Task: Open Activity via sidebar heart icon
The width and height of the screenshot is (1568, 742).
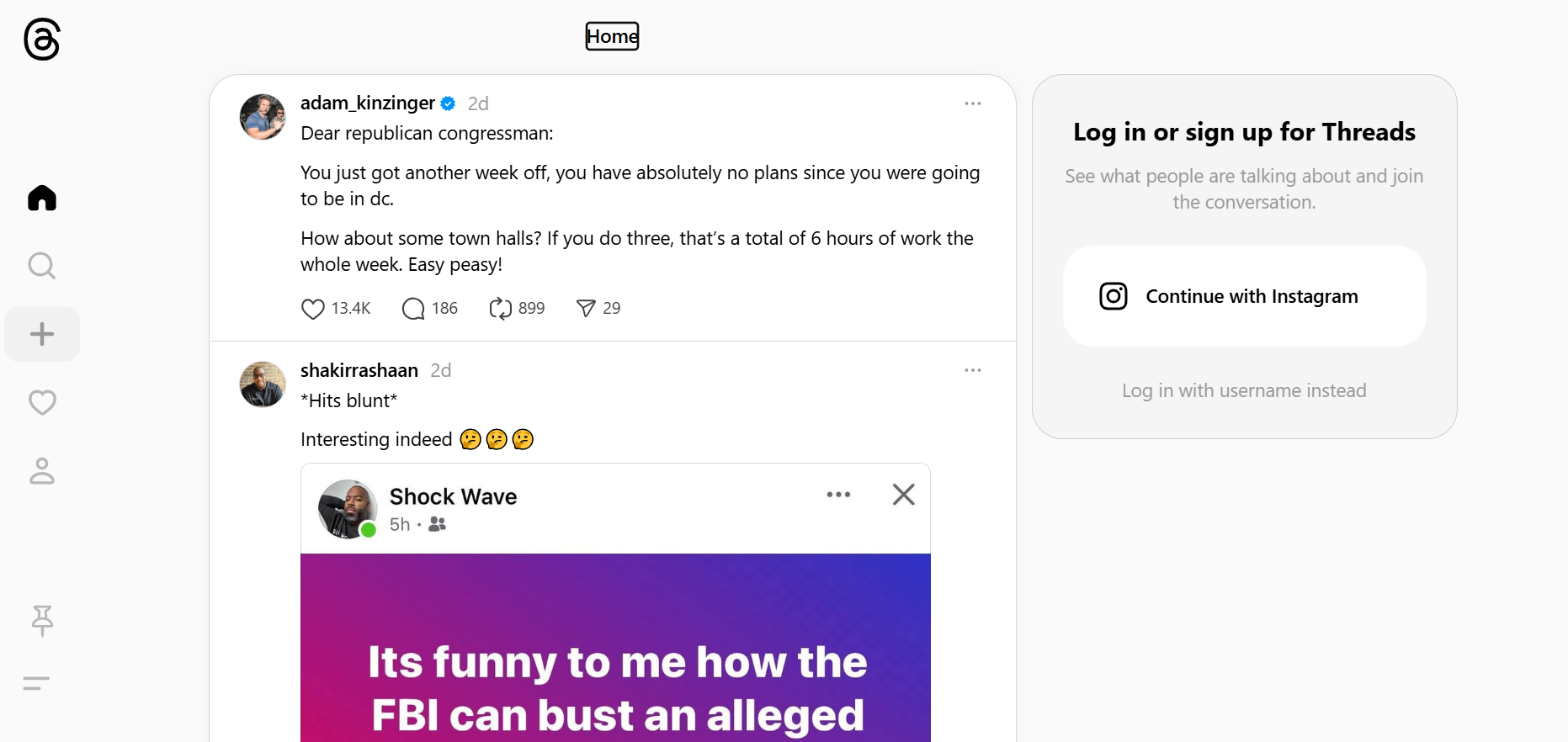Action: pyautogui.click(x=42, y=402)
